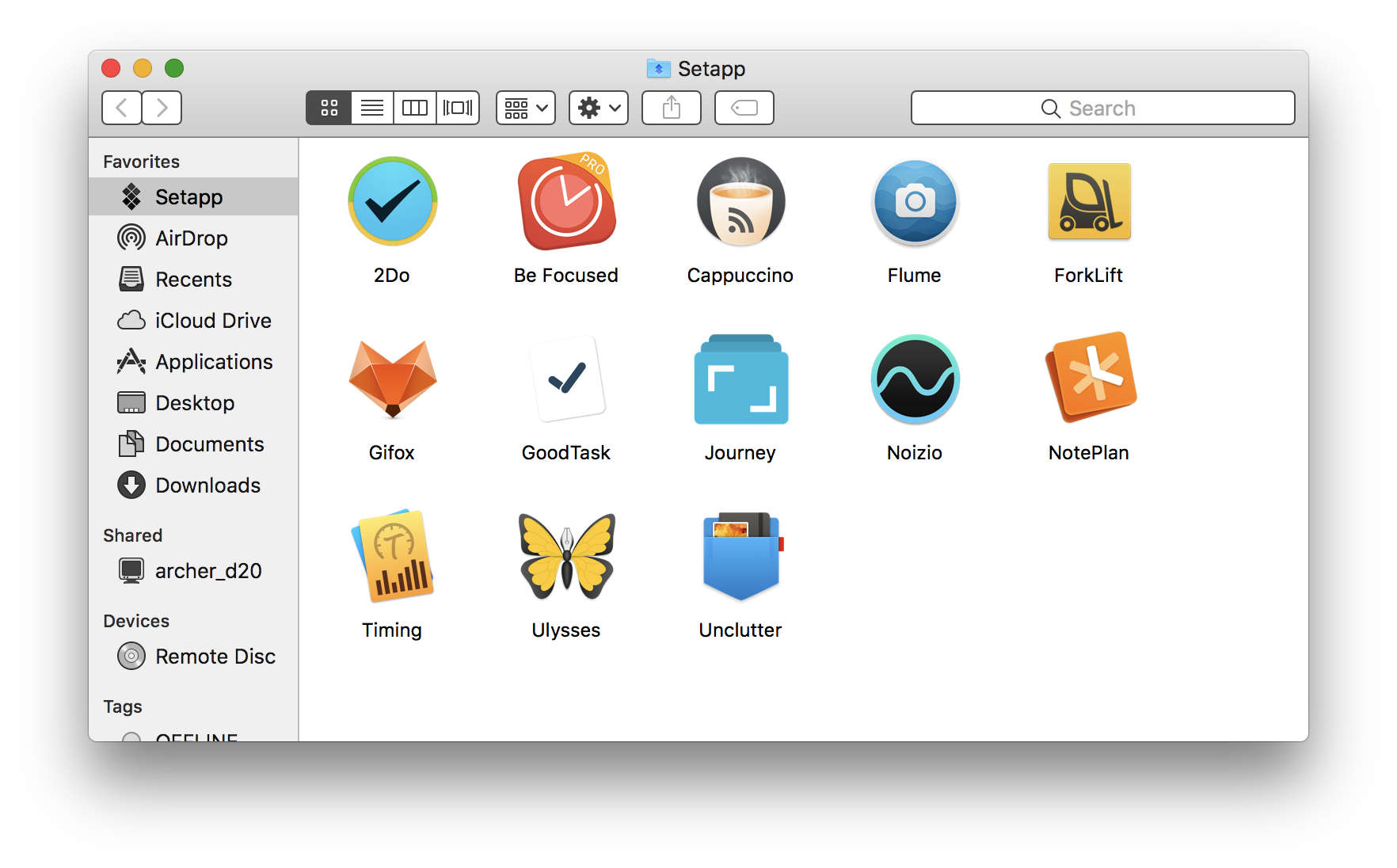
Task: Close the window with the red button
Action: point(111,68)
